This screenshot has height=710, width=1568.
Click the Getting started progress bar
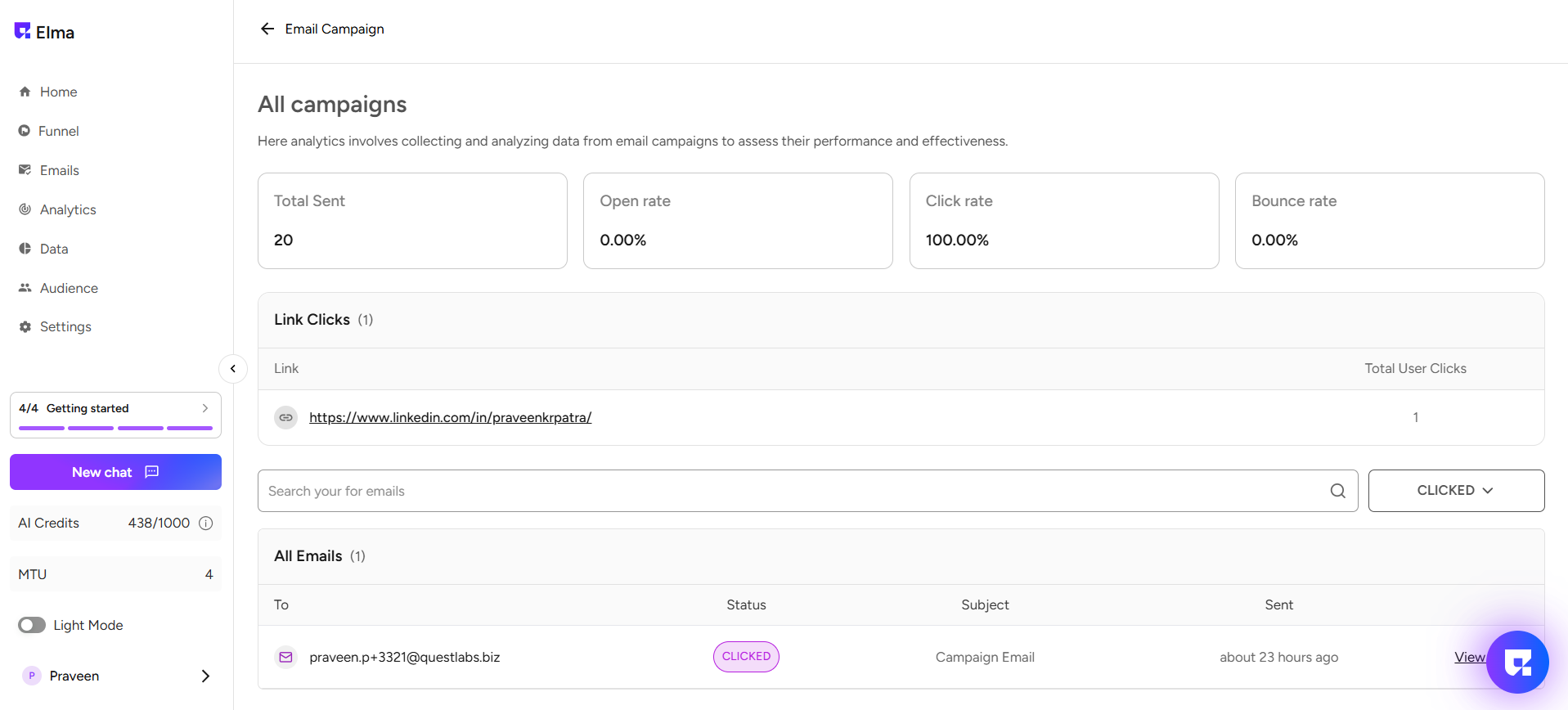tap(115, 428)
